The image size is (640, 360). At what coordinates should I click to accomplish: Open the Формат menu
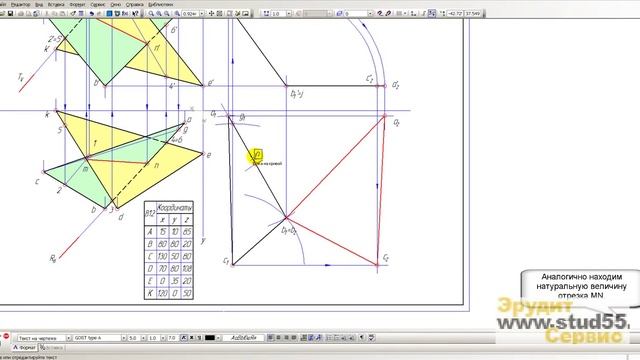pos(77,4)
